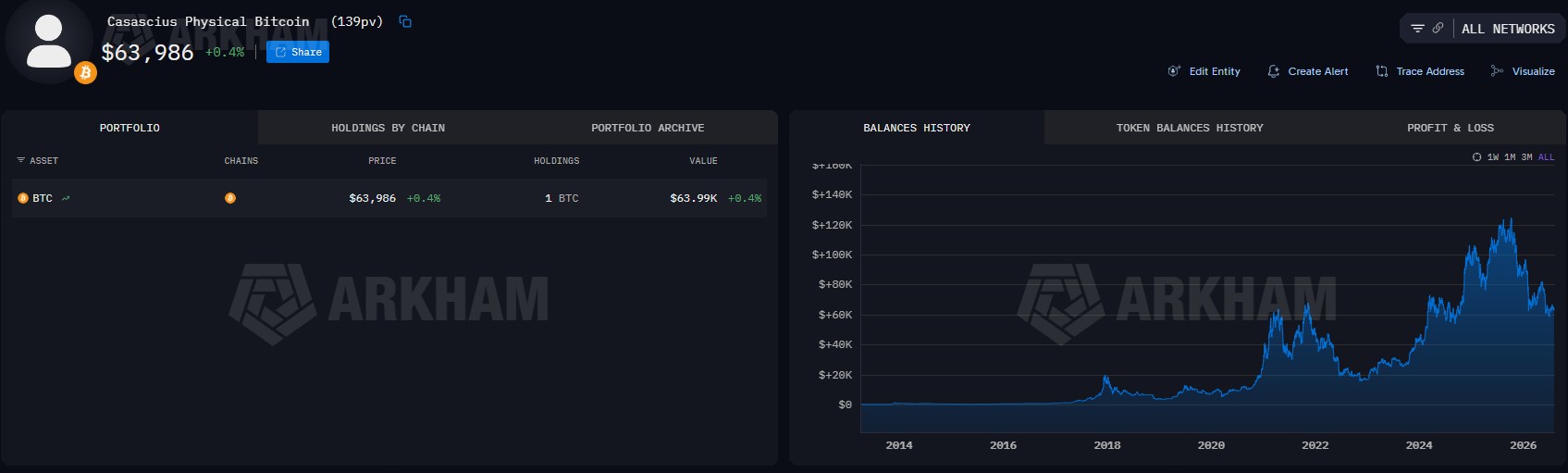
Task: Click the clock icon beside chart ranges
Action: coord(1477,157)
